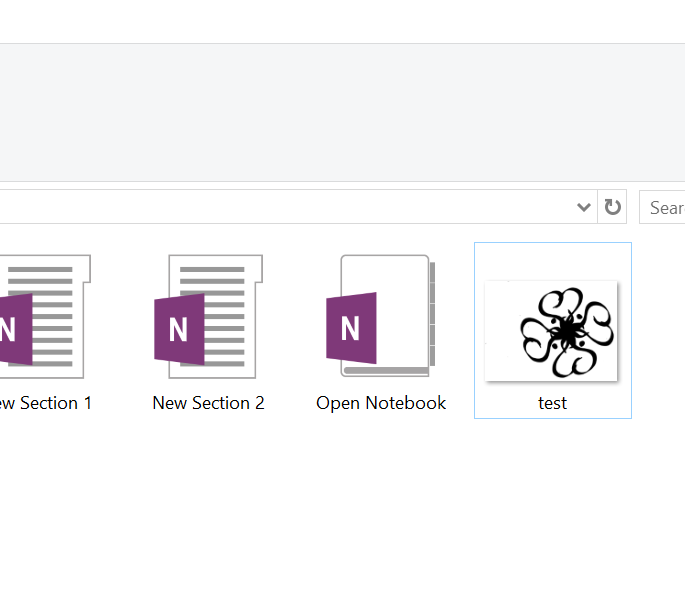Select the New Section 2 OneNote file icon
Image resolution: width=685 pixels, height=608 pixels.
click(208, 316)
